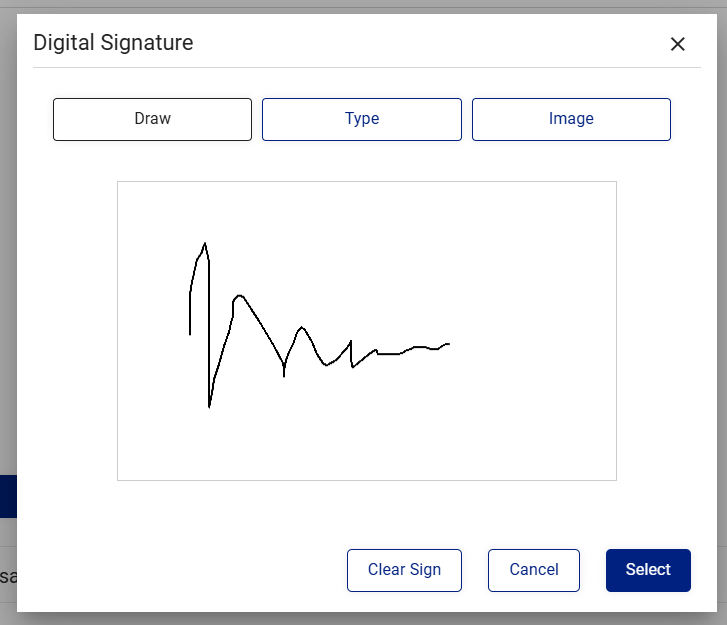Click the empty lower area of the signature canvas
This screenshot has width=727, height=625.
(x=366, y=445)
